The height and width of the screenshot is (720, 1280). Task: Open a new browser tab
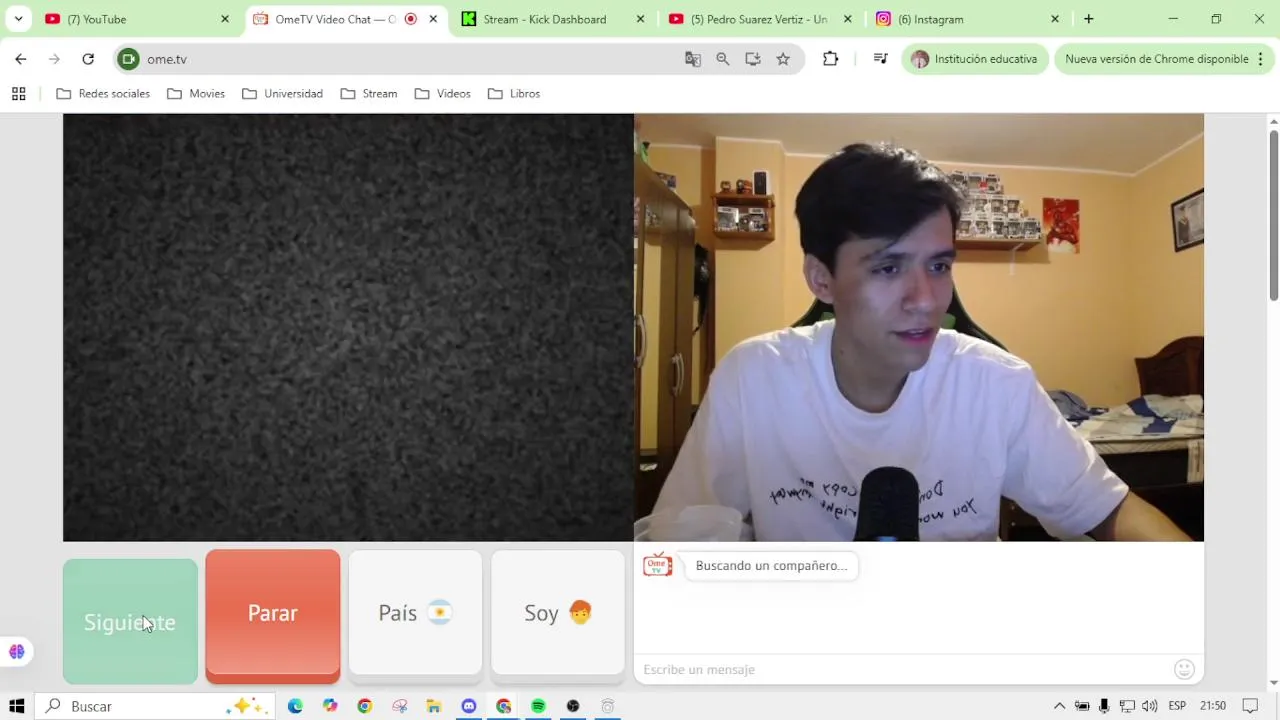point(1089,19)
